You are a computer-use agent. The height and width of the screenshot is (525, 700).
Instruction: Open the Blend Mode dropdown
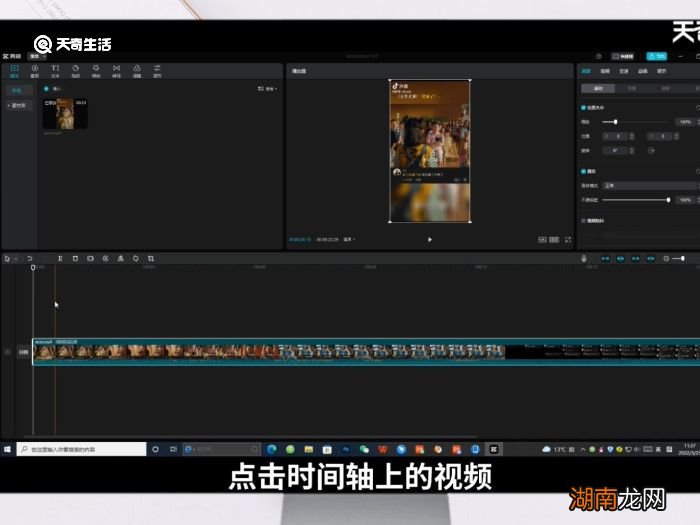[x=651, y=185]
